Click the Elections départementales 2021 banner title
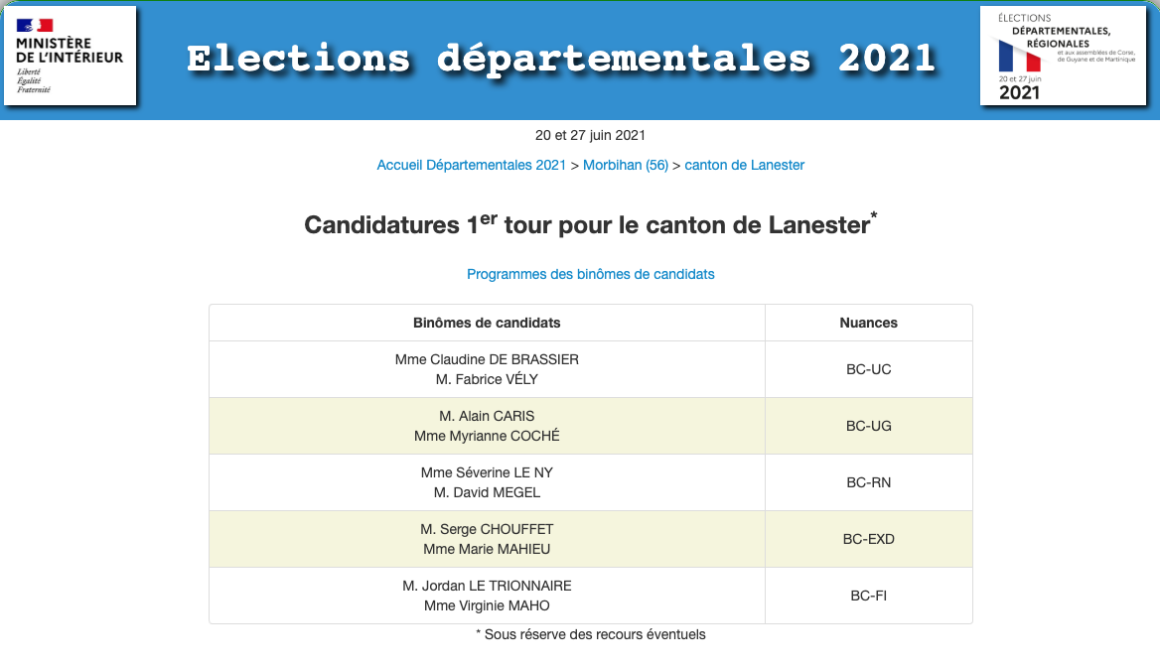The image size is (1160, 667). (560, 59)
